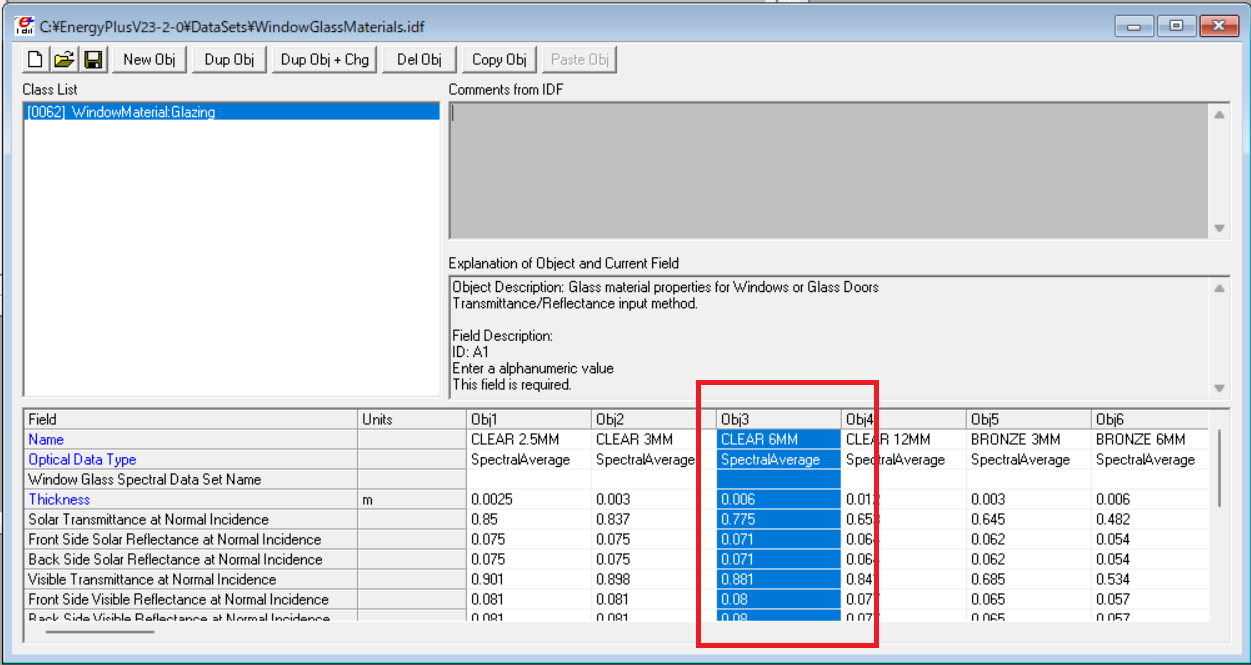Click the Open file folder icon

tap(64, 60)
